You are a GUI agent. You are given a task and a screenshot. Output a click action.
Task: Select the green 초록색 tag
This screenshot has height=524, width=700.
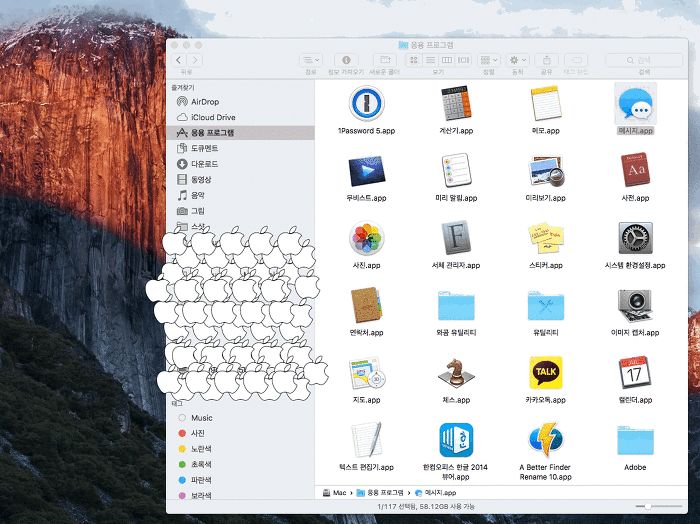point(240,464)
